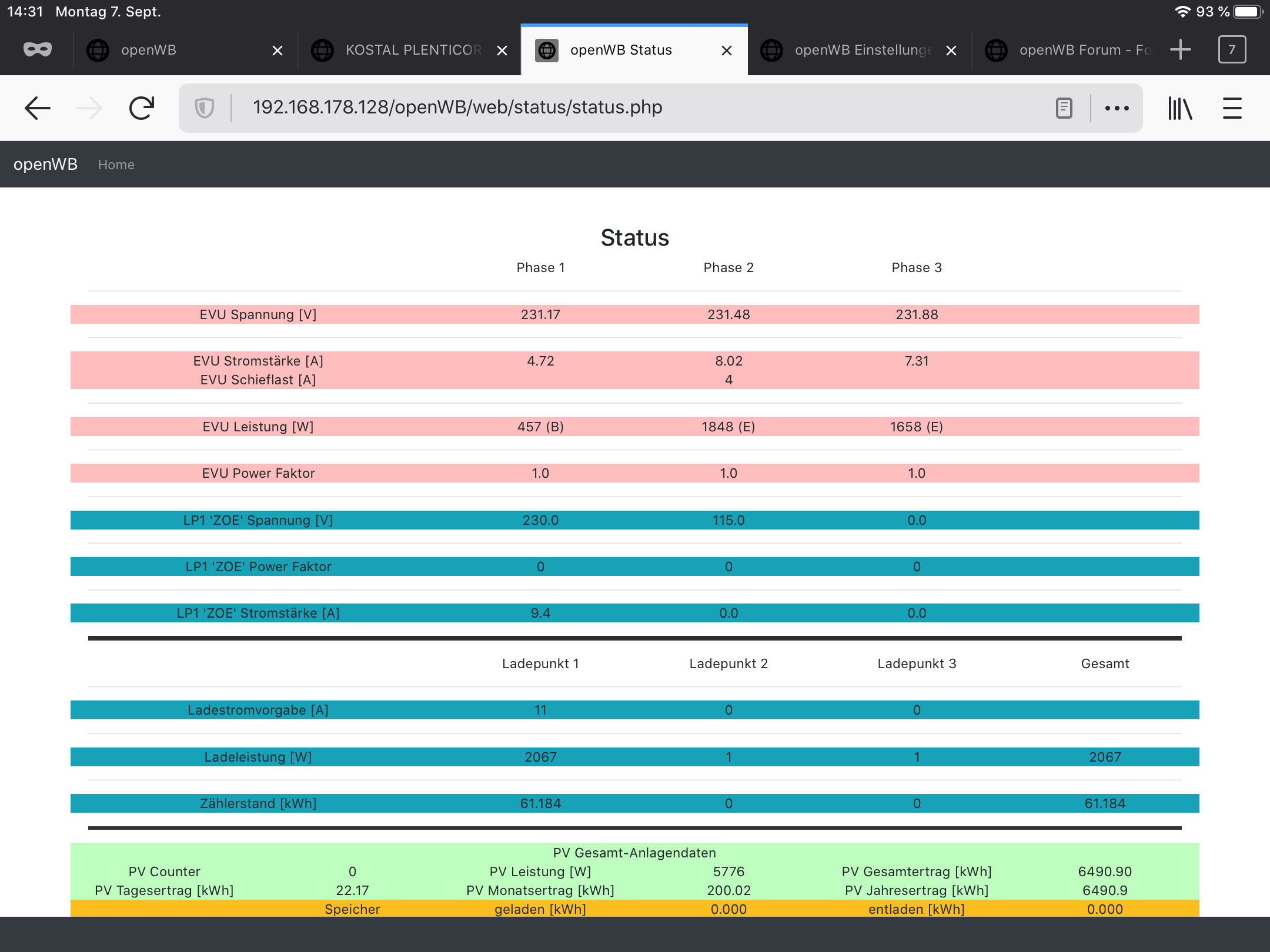The image size is (1270, 952).
Task: Open the library bookmarks icon
Action: pos(1179,108)
